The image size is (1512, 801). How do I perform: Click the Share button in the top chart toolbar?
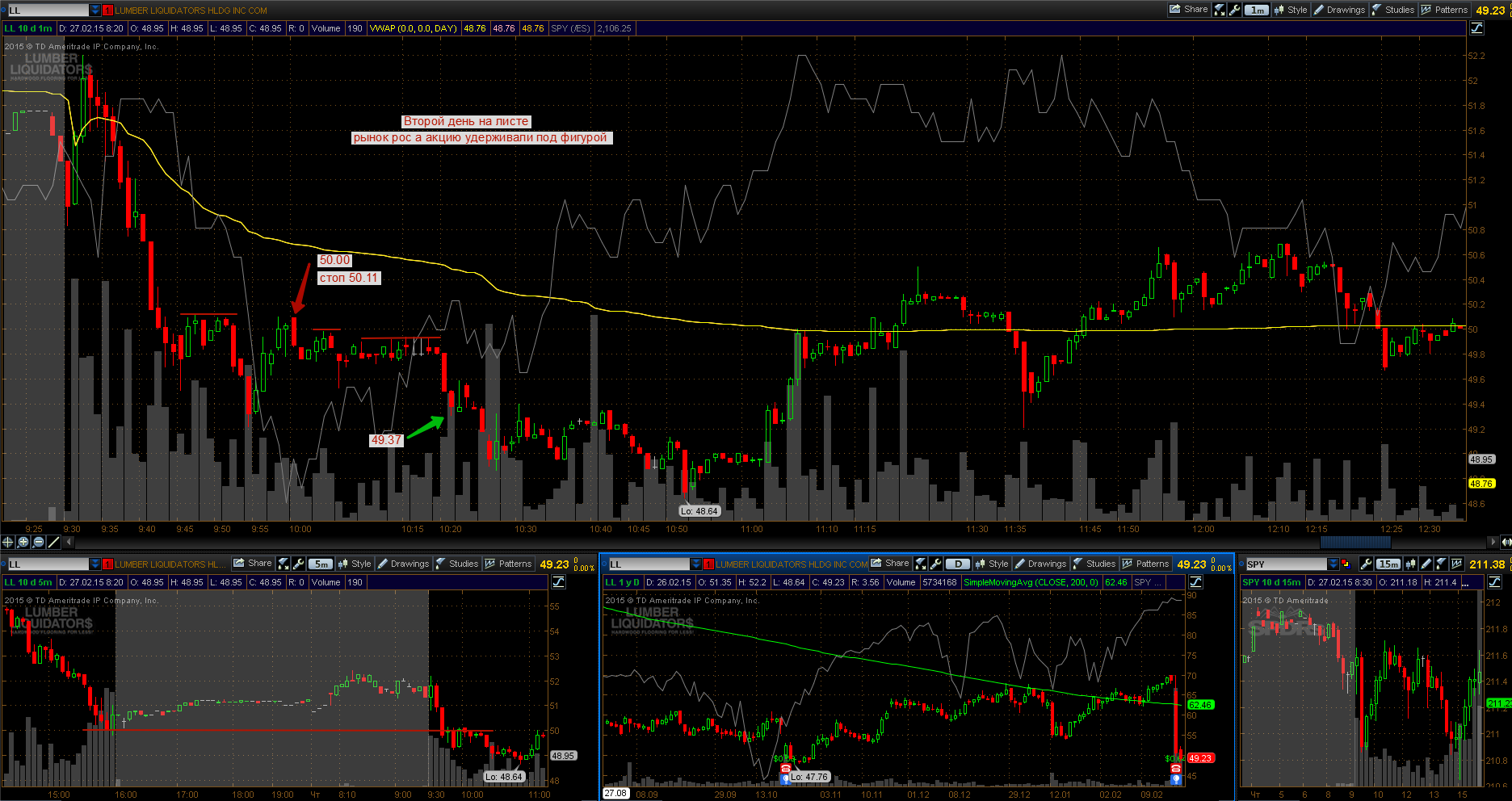(1188, 10)
